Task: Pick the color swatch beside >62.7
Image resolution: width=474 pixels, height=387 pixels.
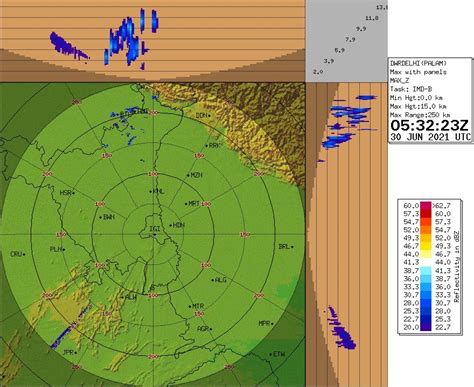Action: pyautogui.click(x=426, y=205)
